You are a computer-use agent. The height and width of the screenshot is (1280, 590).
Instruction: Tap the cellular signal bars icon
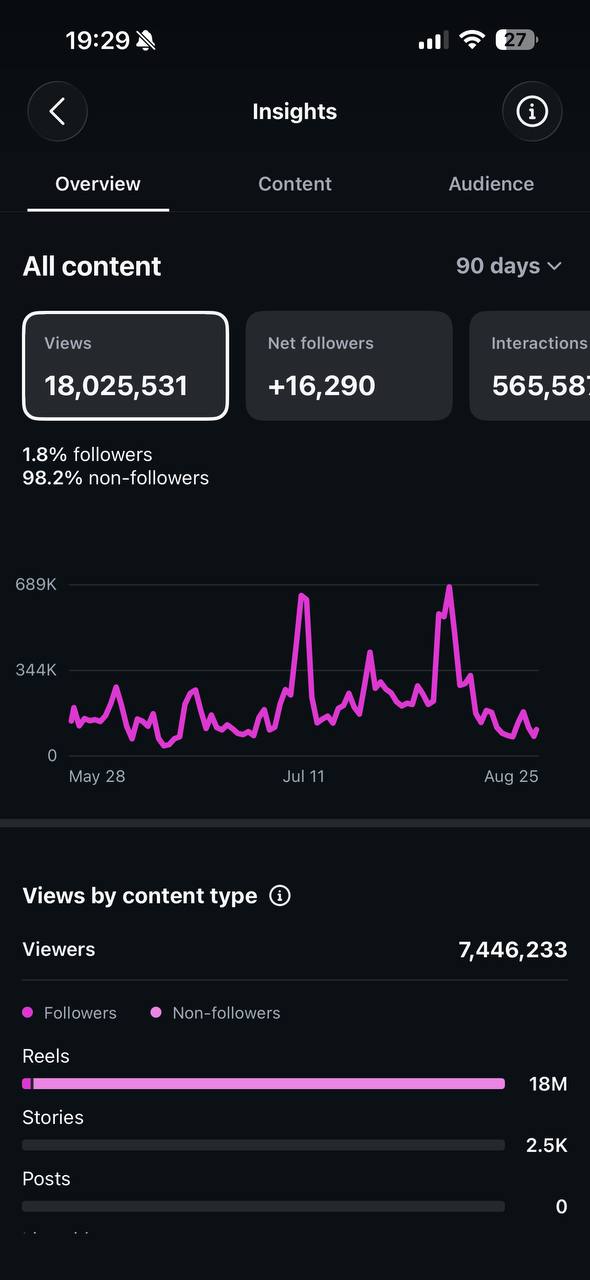coord(432,40)
